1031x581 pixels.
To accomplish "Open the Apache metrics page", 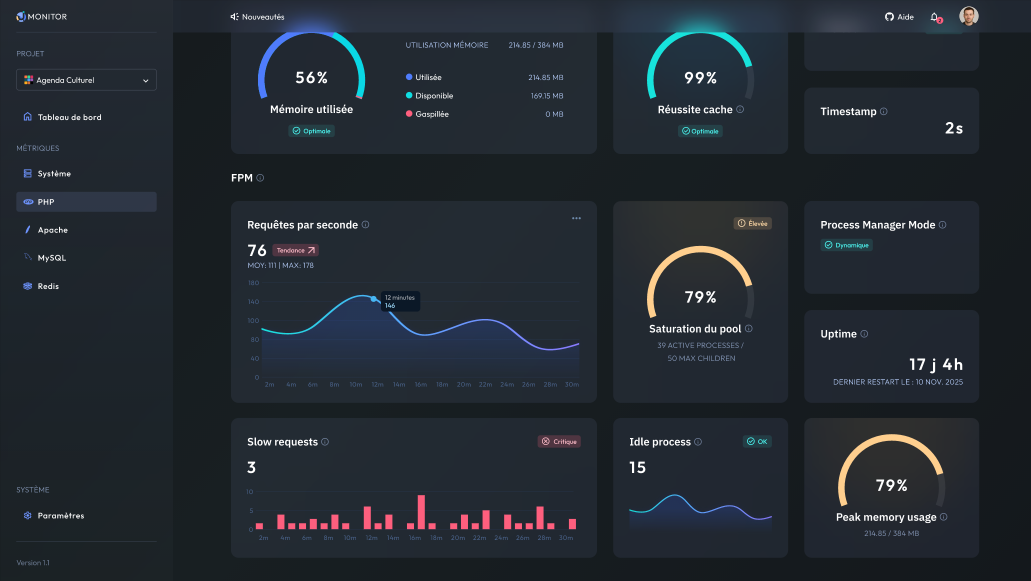I will coord(86,230).
